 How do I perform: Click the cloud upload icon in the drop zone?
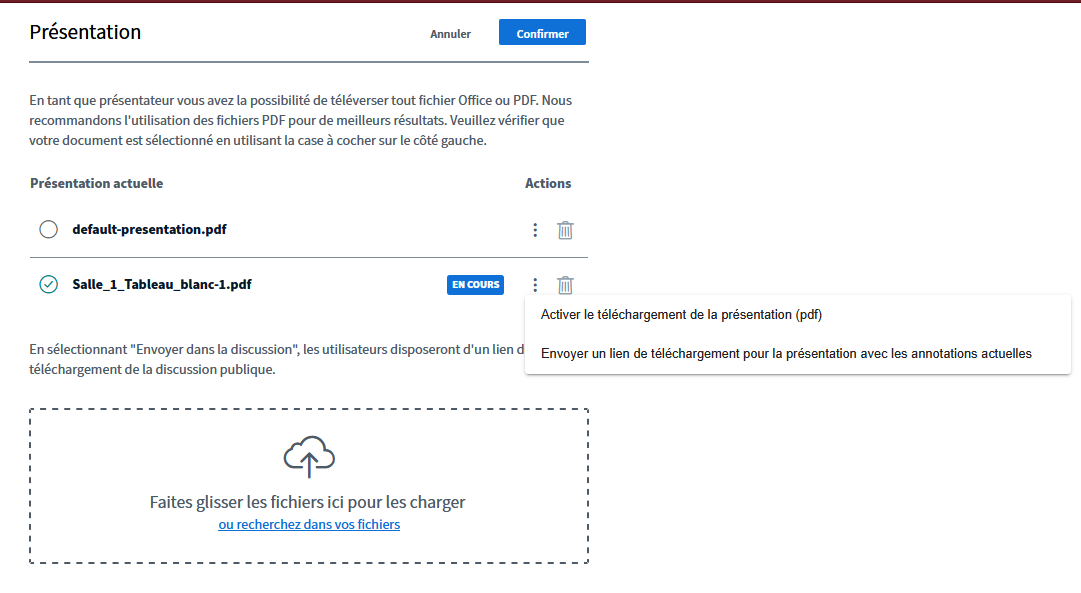[x=309, y=456]
